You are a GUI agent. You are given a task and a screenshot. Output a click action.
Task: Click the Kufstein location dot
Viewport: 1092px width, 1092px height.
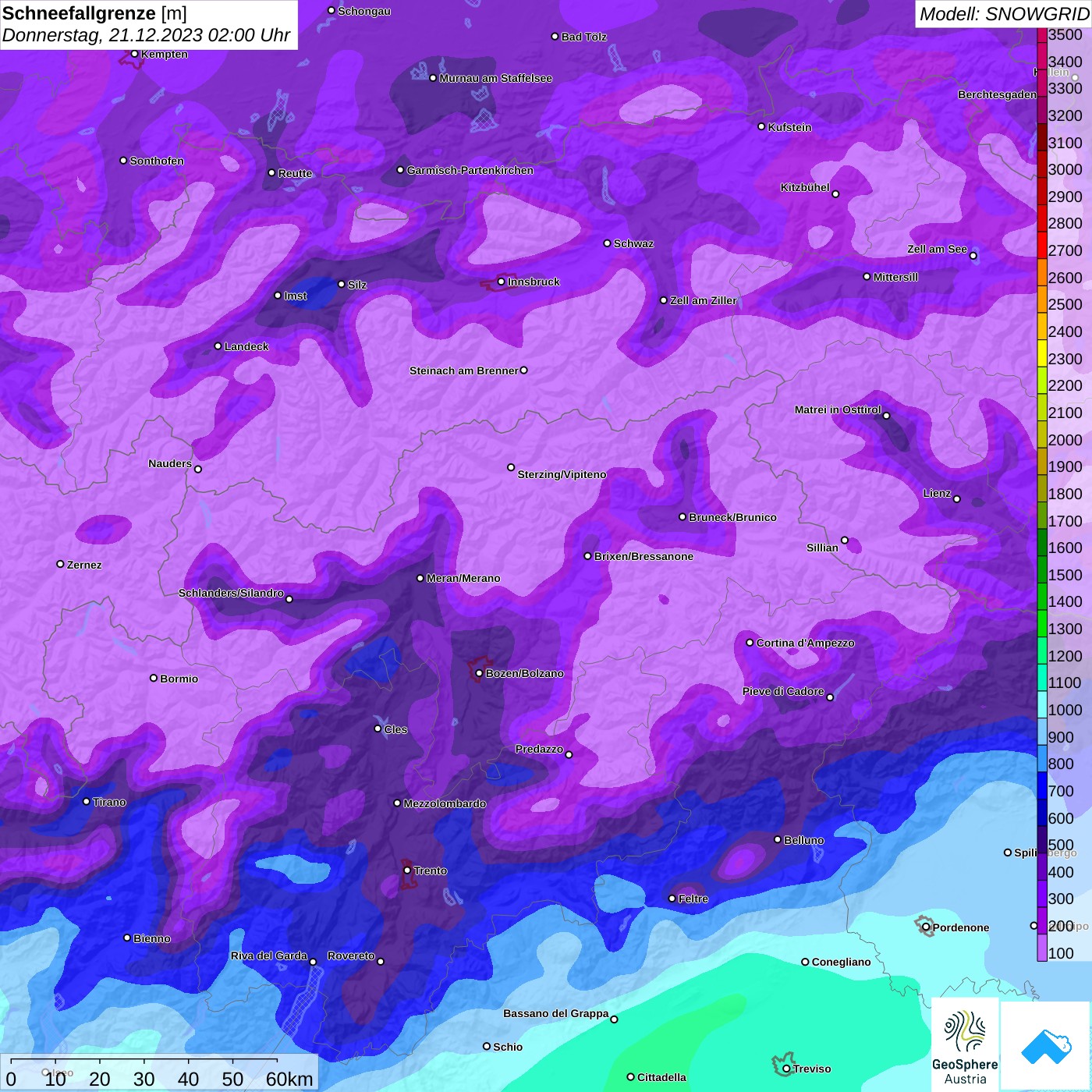[x=762, y=126]
